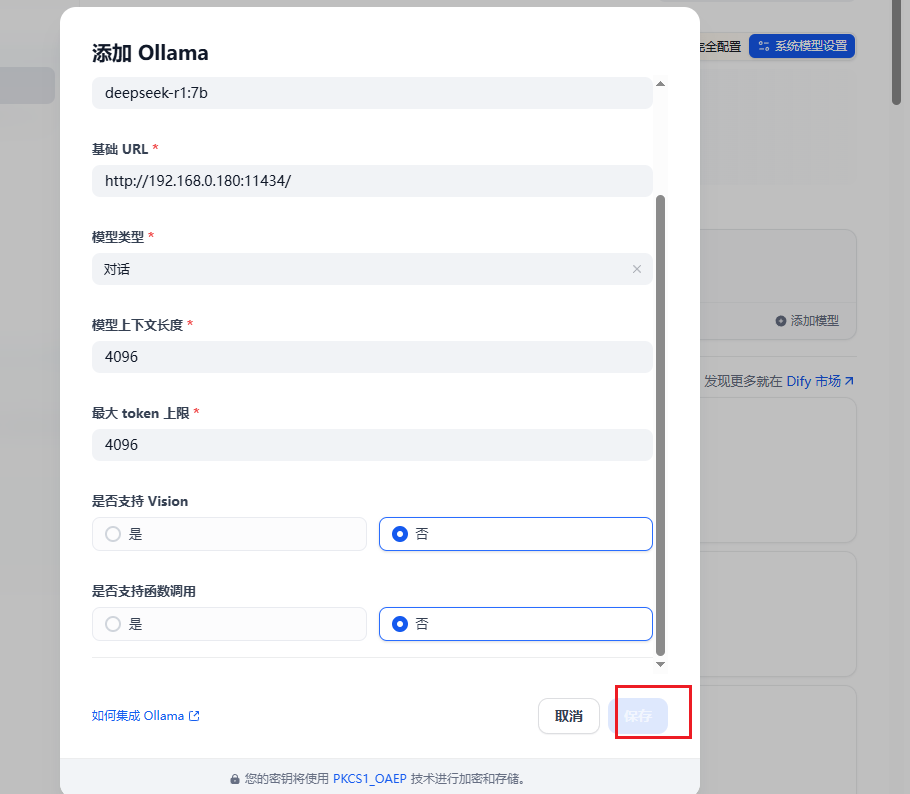Open the model type dropdown showing 对话
This screenshot has height=794, width=910.
pyautogui.click(x=372, y=269)
